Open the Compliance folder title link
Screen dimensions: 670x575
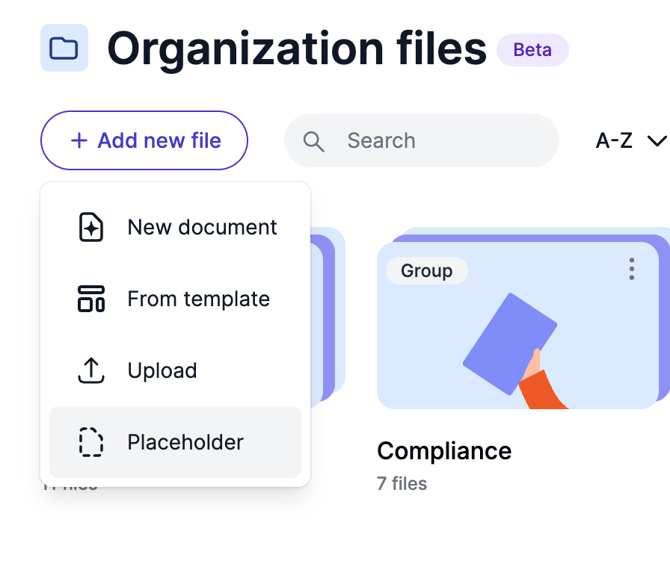point(444,451)
